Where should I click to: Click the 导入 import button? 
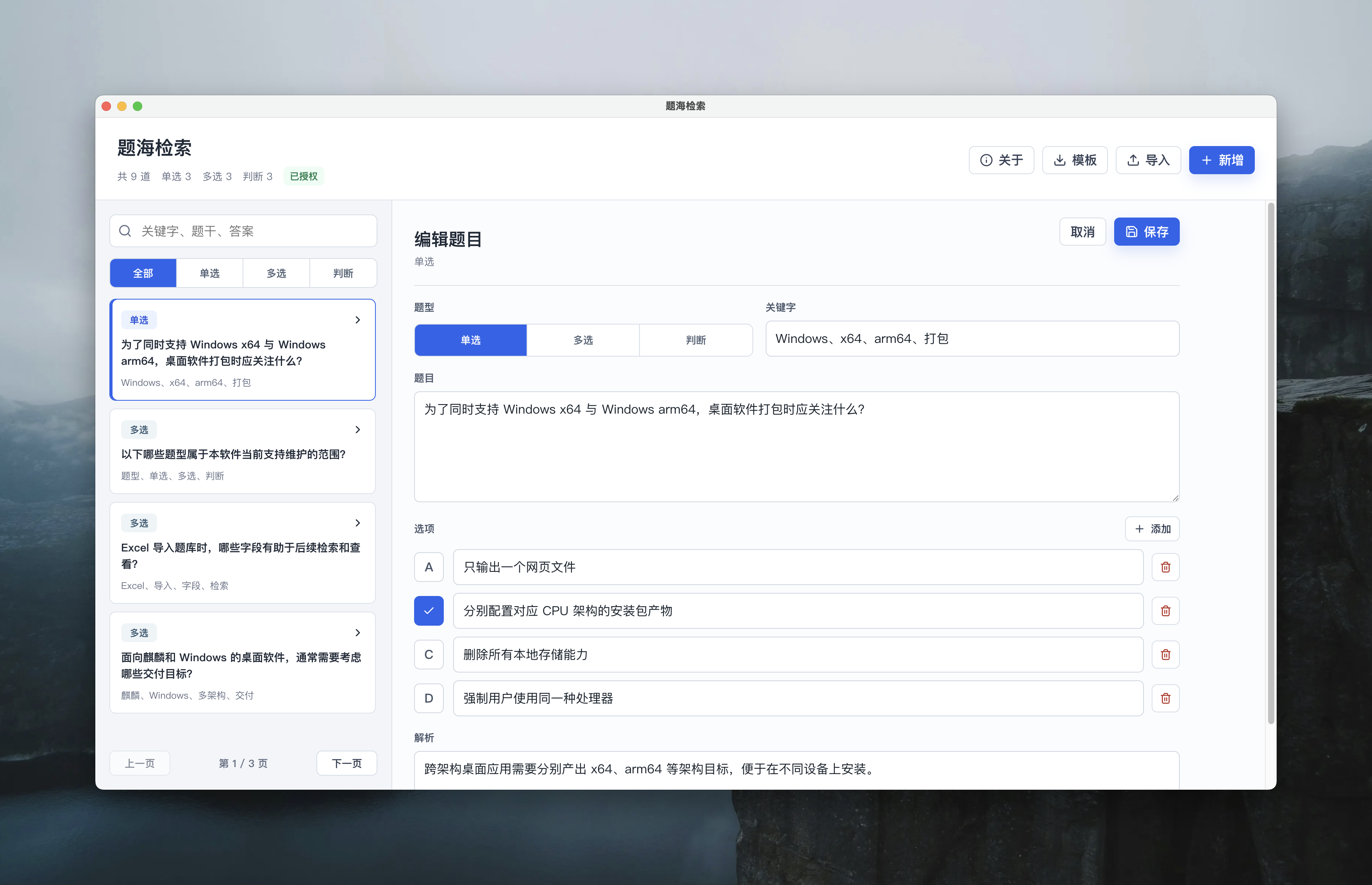tap(1148, 160)
